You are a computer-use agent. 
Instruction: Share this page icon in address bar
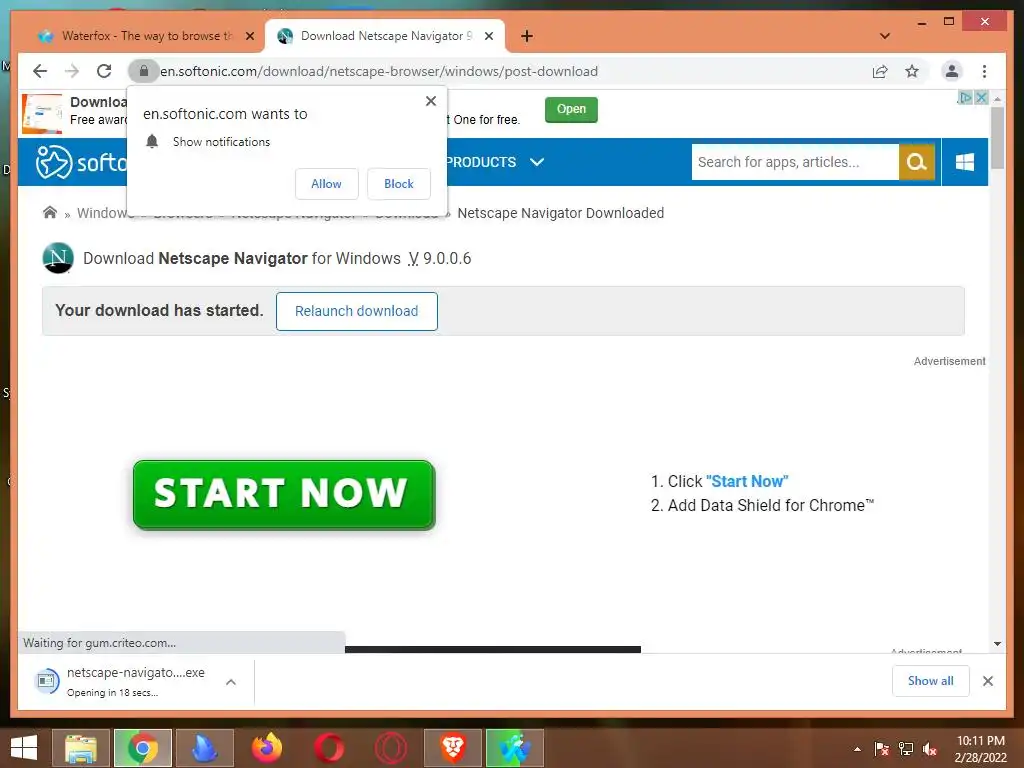point(880,71)
